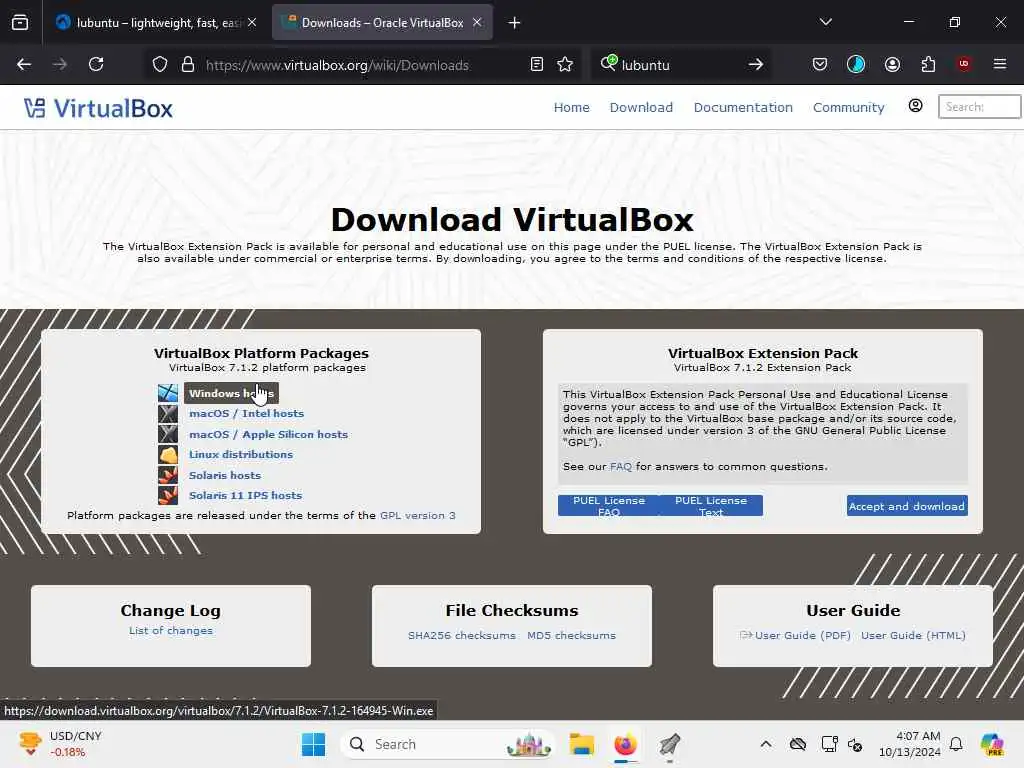Click the taskbar Search box

[x=447, y=744]
